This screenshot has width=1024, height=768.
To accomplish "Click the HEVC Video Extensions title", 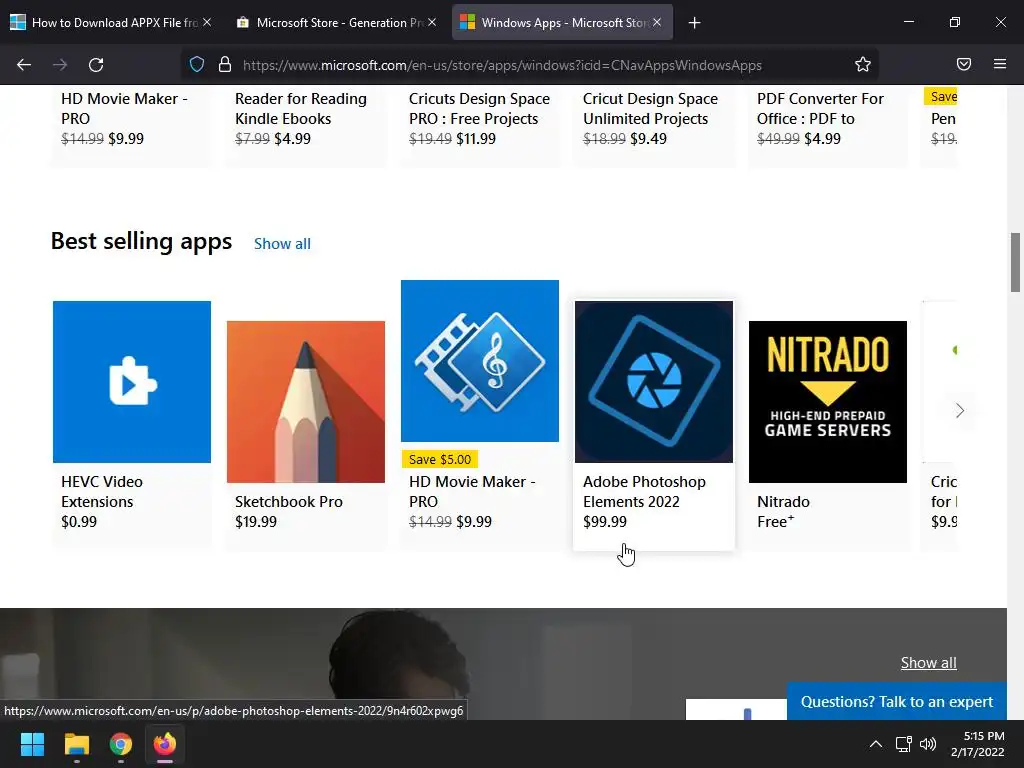I will click(x=102, y=492).
